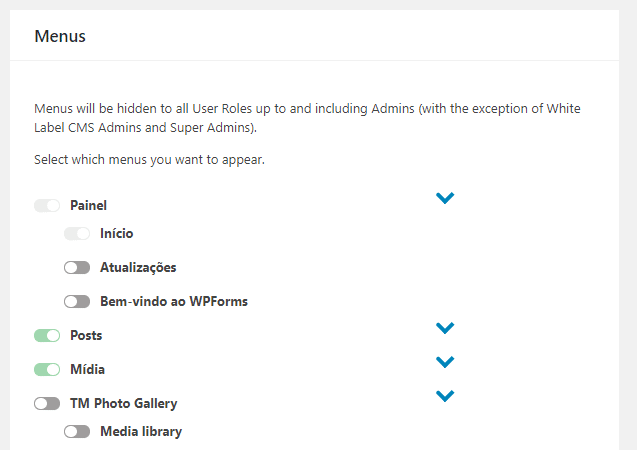Click the Atualizações submenu label
The image size is (637, 450).
pos(138,268)
